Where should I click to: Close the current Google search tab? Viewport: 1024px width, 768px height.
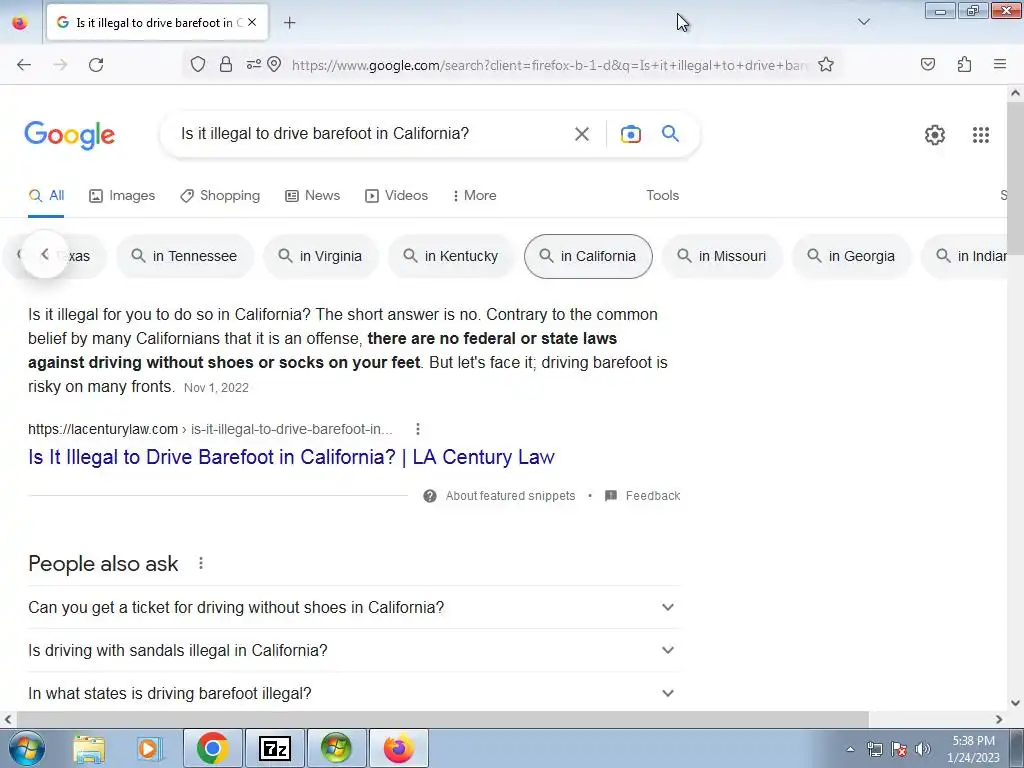252,22
